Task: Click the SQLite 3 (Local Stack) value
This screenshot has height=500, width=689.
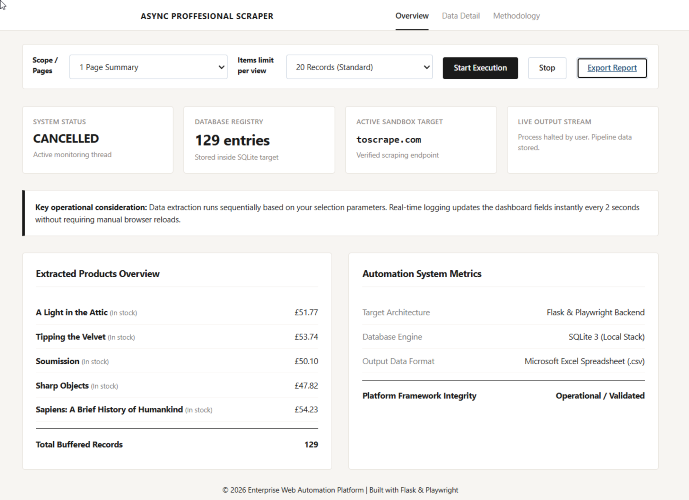Action: coord(606,337)
